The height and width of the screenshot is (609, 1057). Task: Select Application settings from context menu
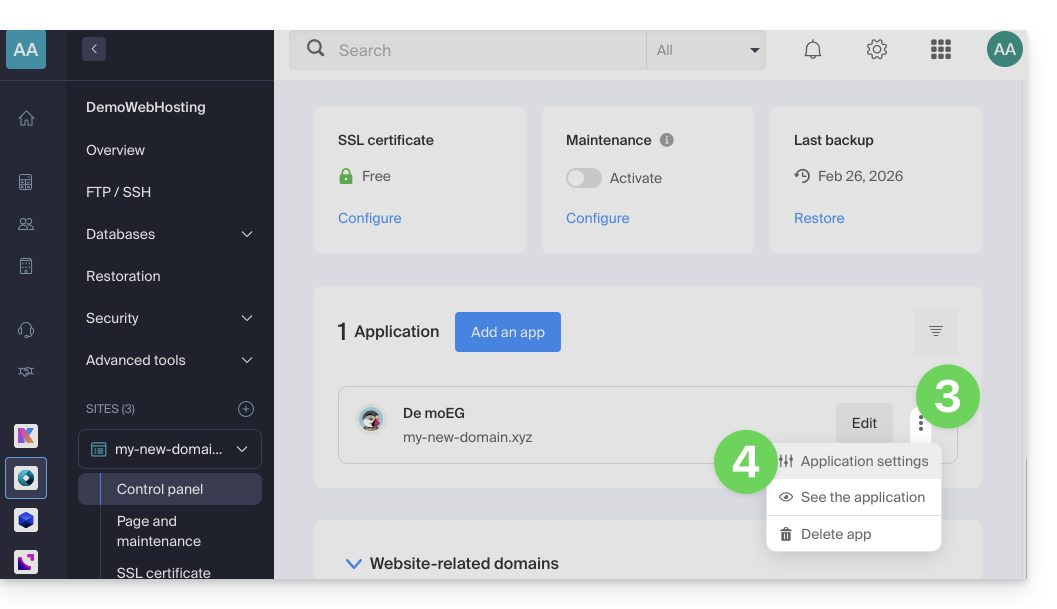(x=863, y=461)
